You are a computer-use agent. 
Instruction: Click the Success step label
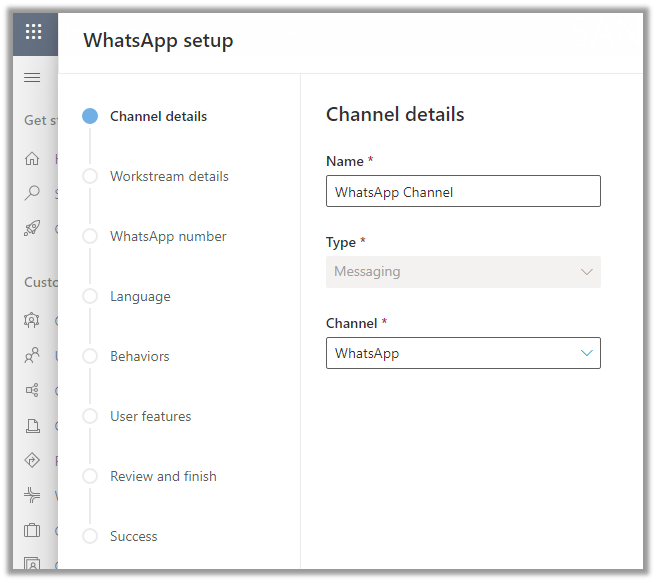click(x=134, y=536)
